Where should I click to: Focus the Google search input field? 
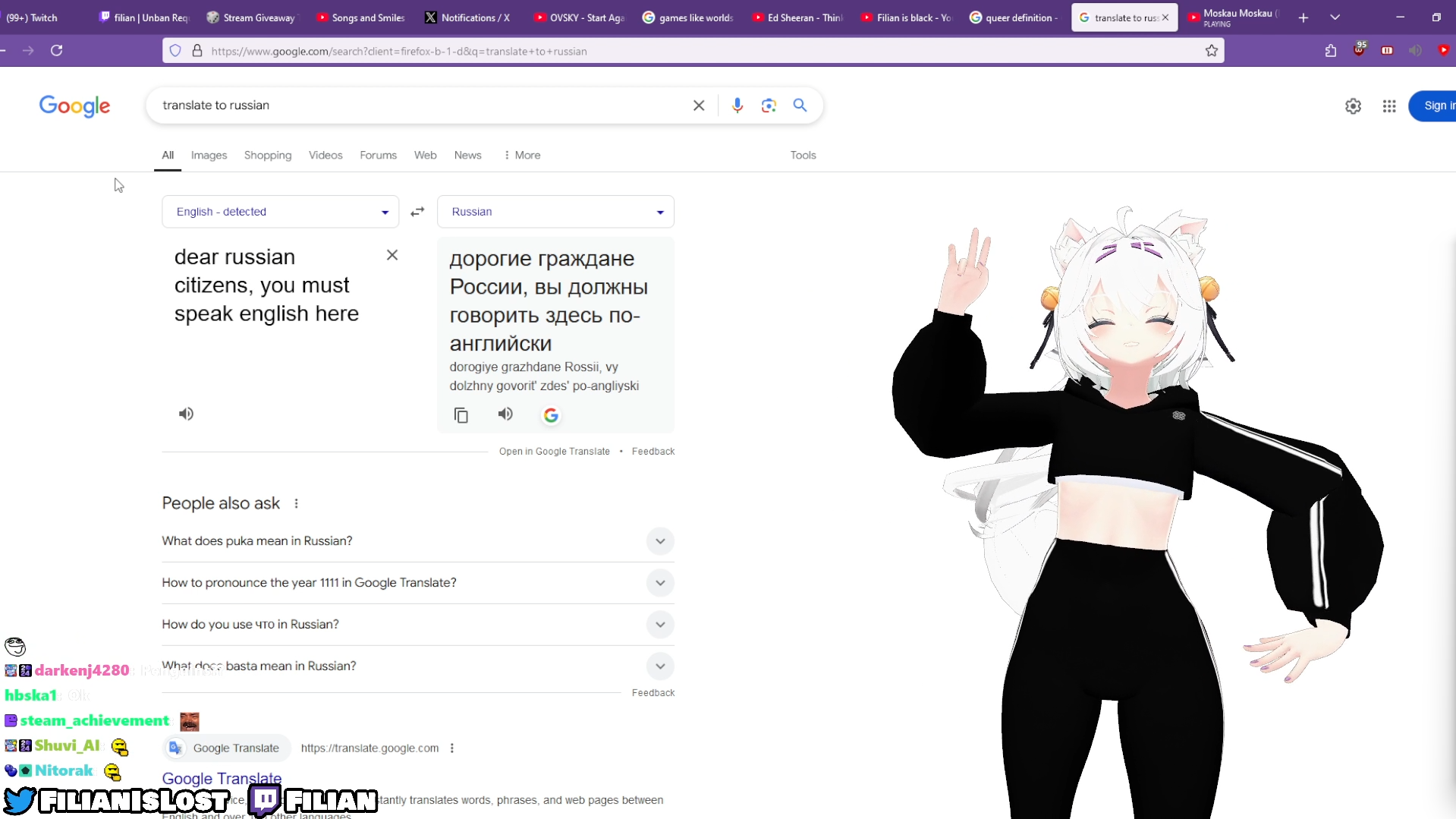(x=421, y=106)
